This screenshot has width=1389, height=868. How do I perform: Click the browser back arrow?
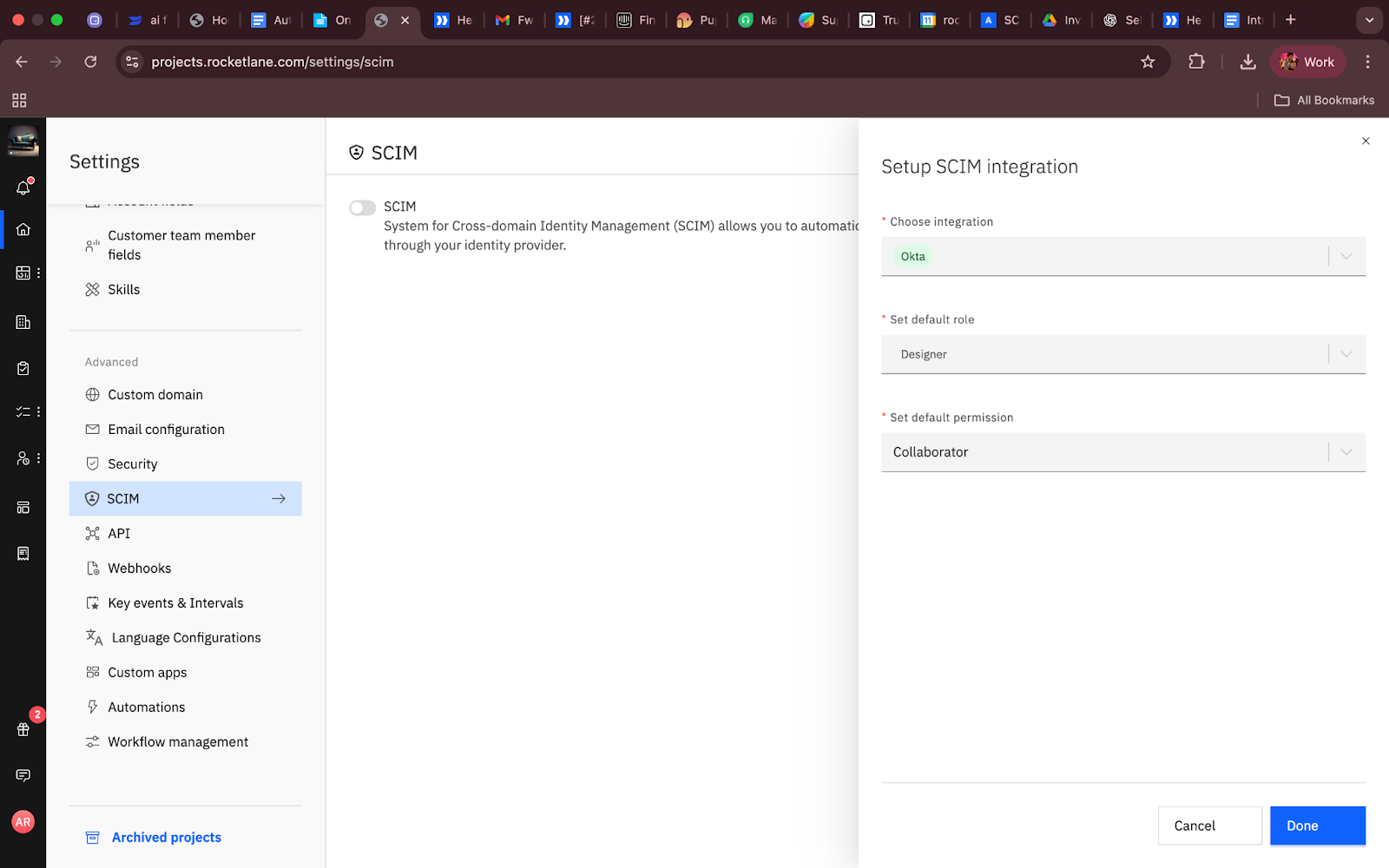pos(22,62)
